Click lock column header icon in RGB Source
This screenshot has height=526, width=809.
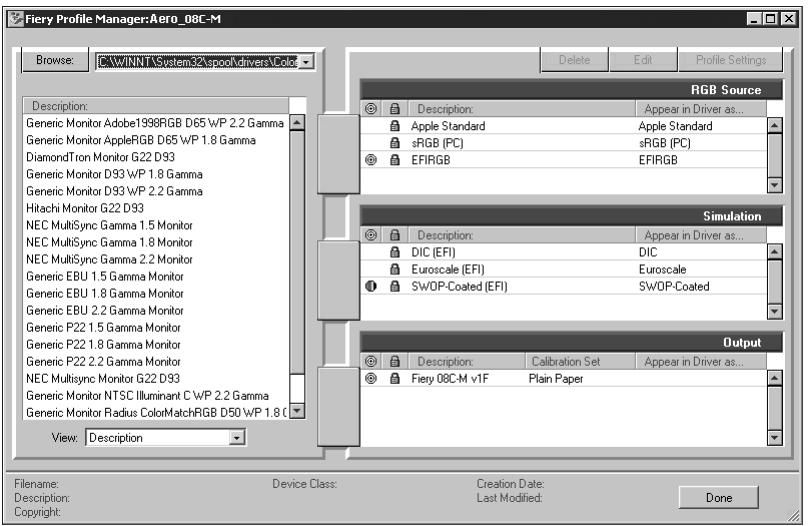click(x=395, y=109)
